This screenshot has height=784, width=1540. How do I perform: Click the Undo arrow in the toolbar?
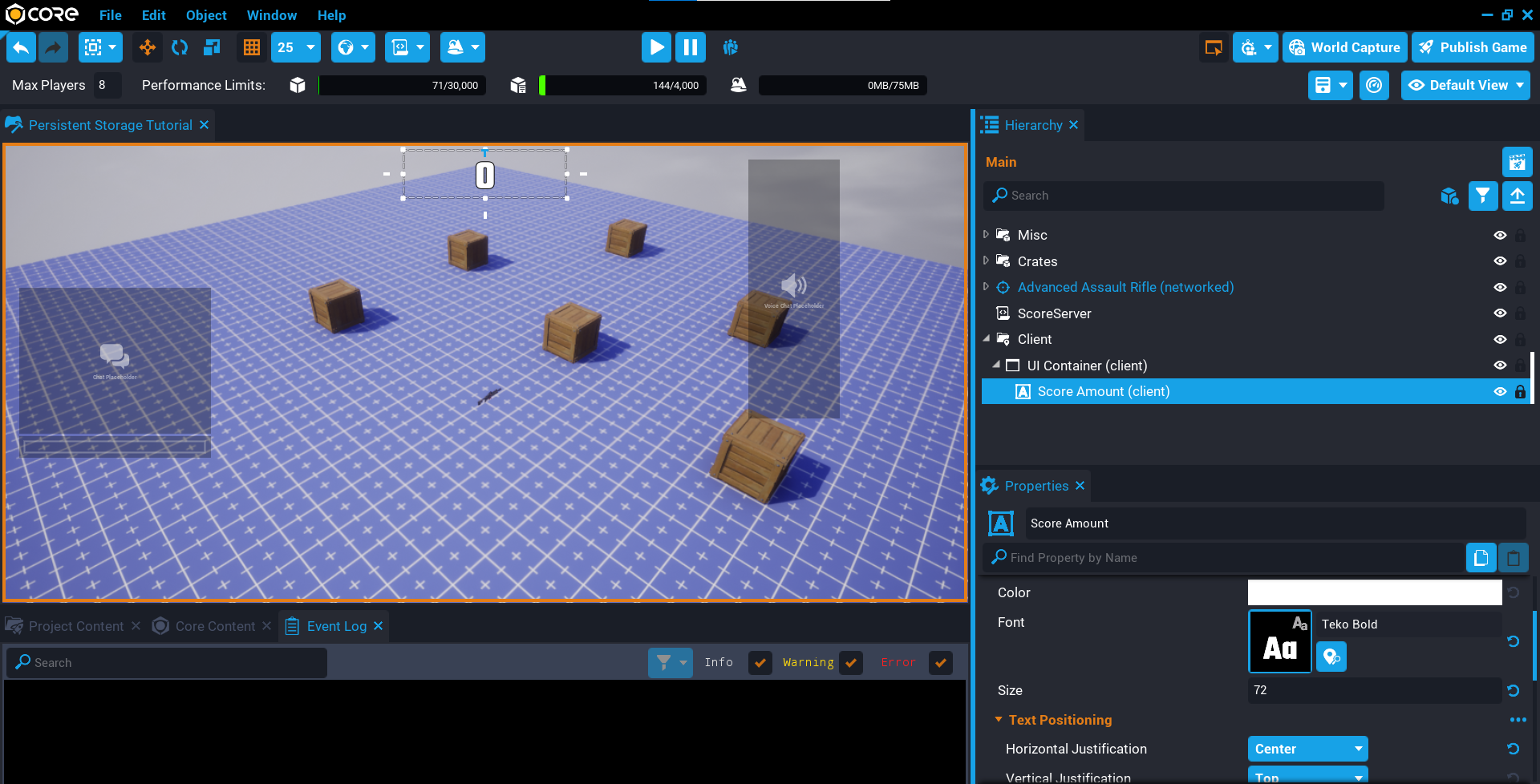click(22, 48)
